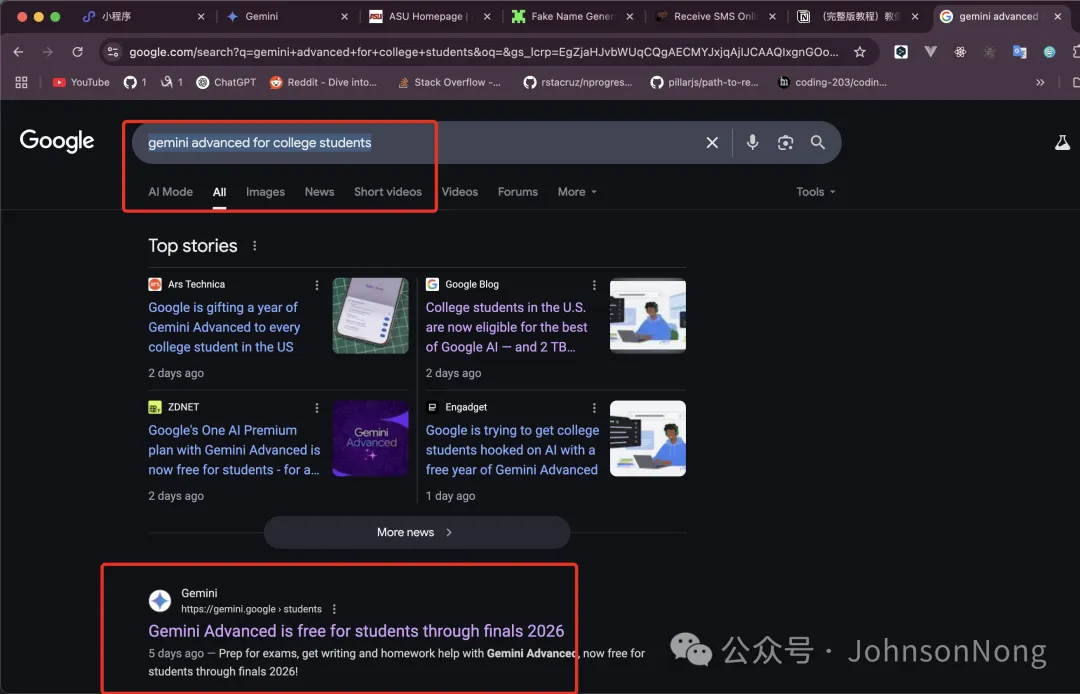Open site information icon in address bar
The width and height of the screenshot is (1080, 694).
click(x=113, y=52)
